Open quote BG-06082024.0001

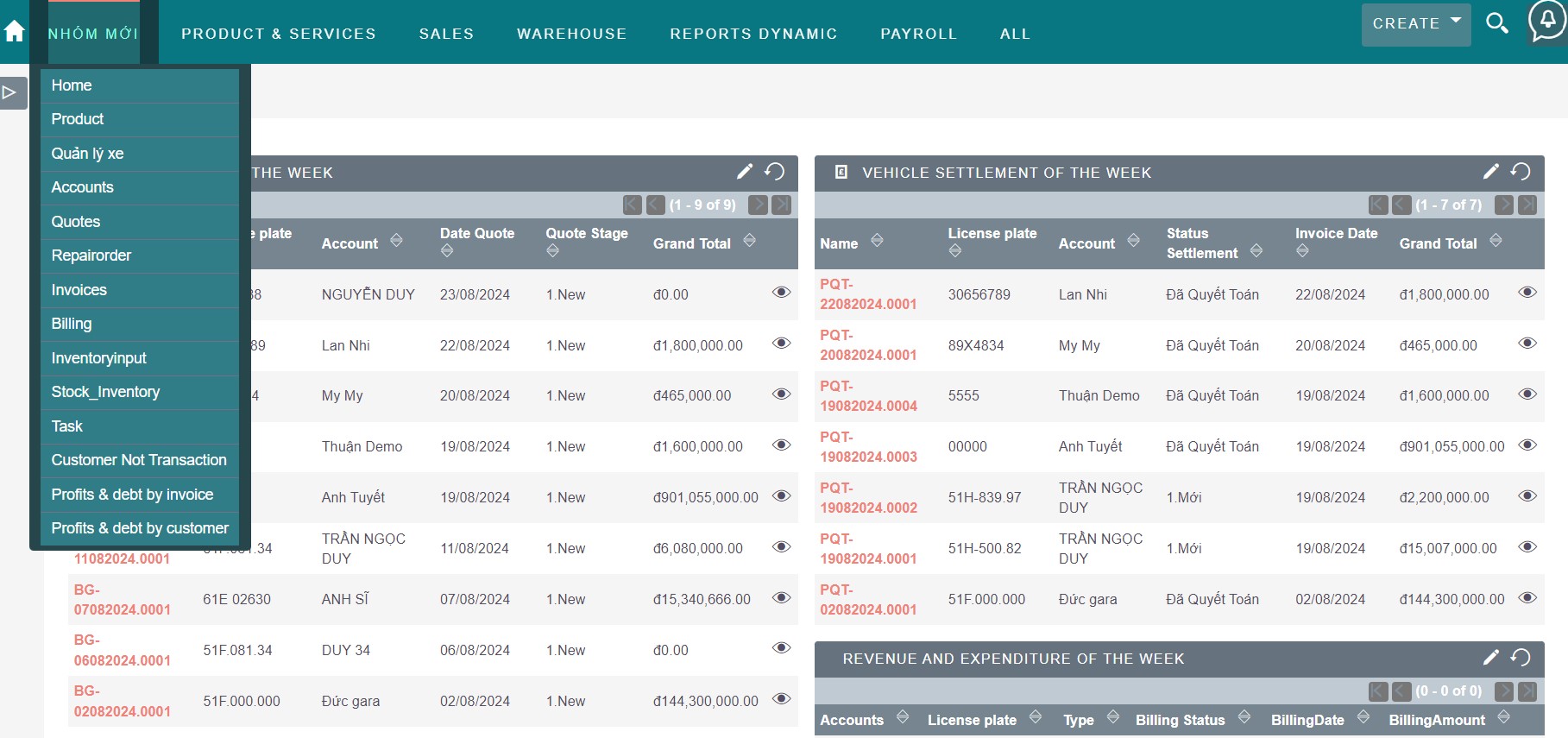122,650
